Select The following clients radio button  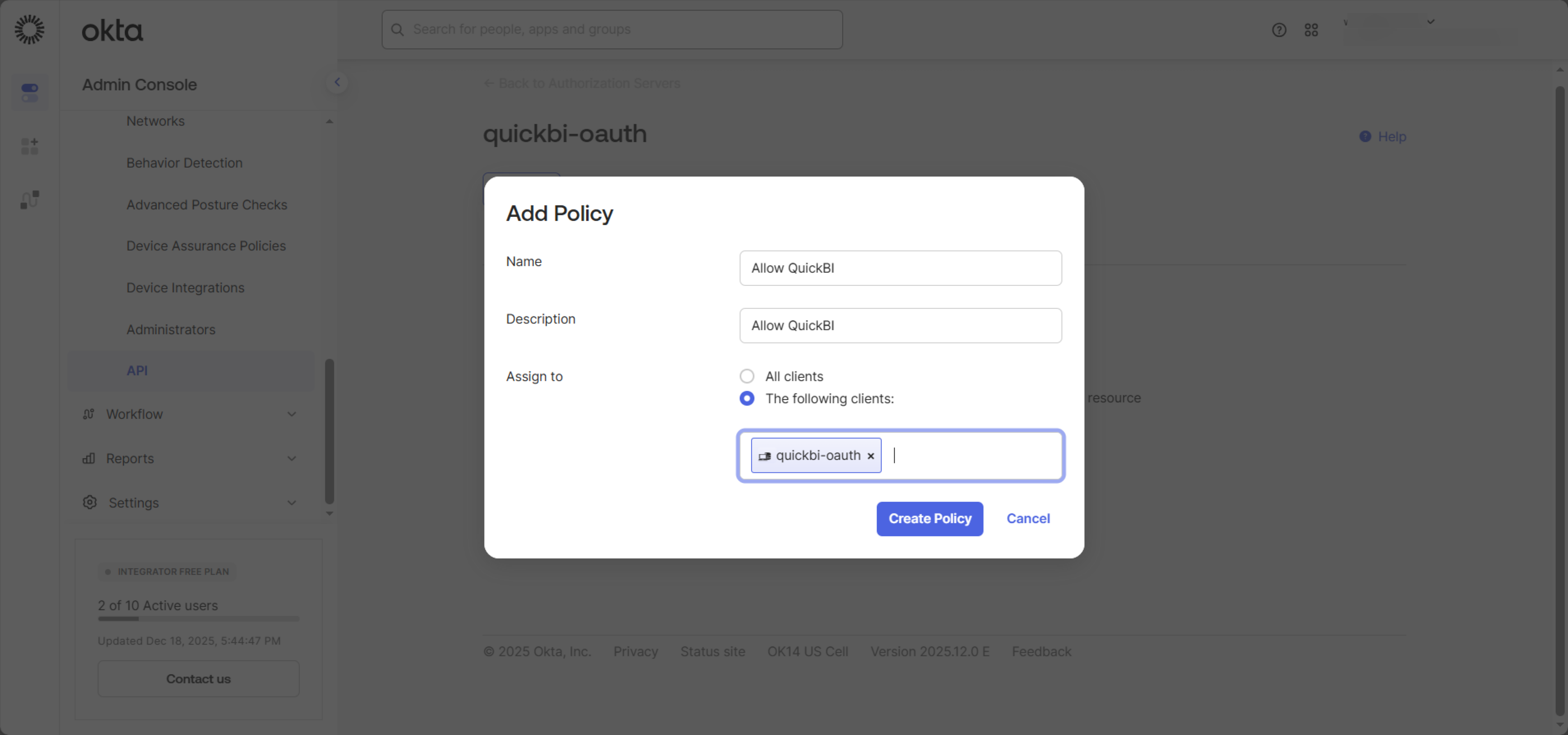747,399
